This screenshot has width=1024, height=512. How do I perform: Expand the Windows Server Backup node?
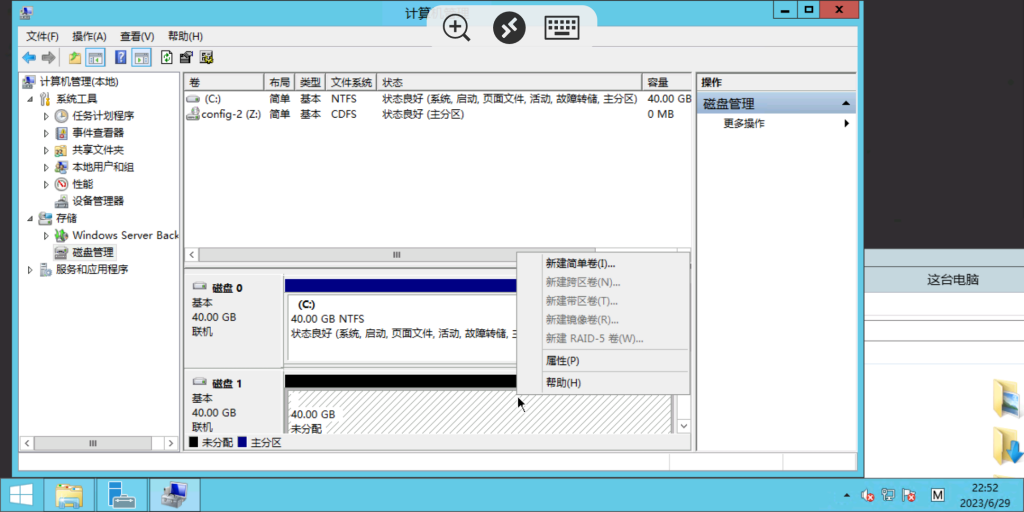(x=46, y=235)
